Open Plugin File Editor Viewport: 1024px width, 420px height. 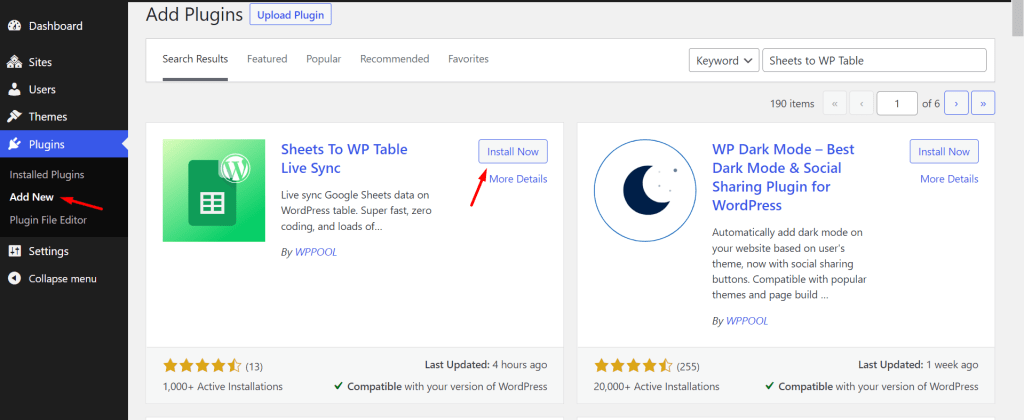(48, 220)
